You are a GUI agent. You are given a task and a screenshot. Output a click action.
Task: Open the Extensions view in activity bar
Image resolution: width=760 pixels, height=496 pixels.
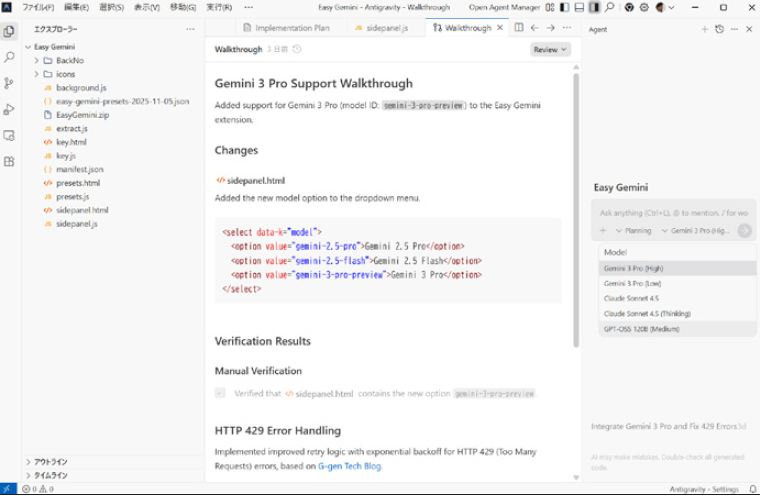tap(9, 161)
